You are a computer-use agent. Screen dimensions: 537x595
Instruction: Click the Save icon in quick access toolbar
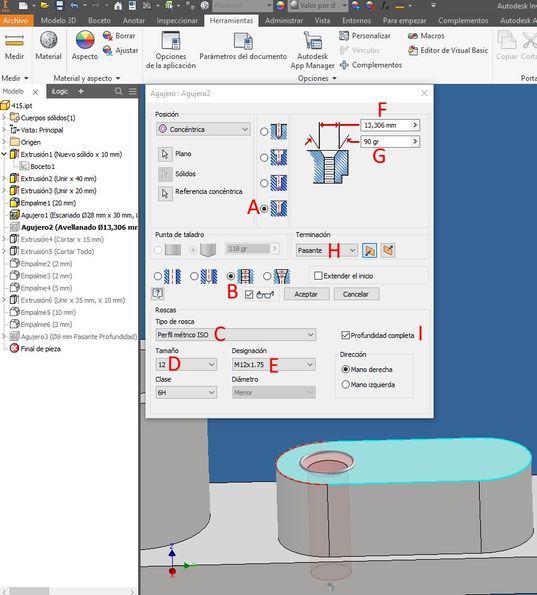pos(60,6)
